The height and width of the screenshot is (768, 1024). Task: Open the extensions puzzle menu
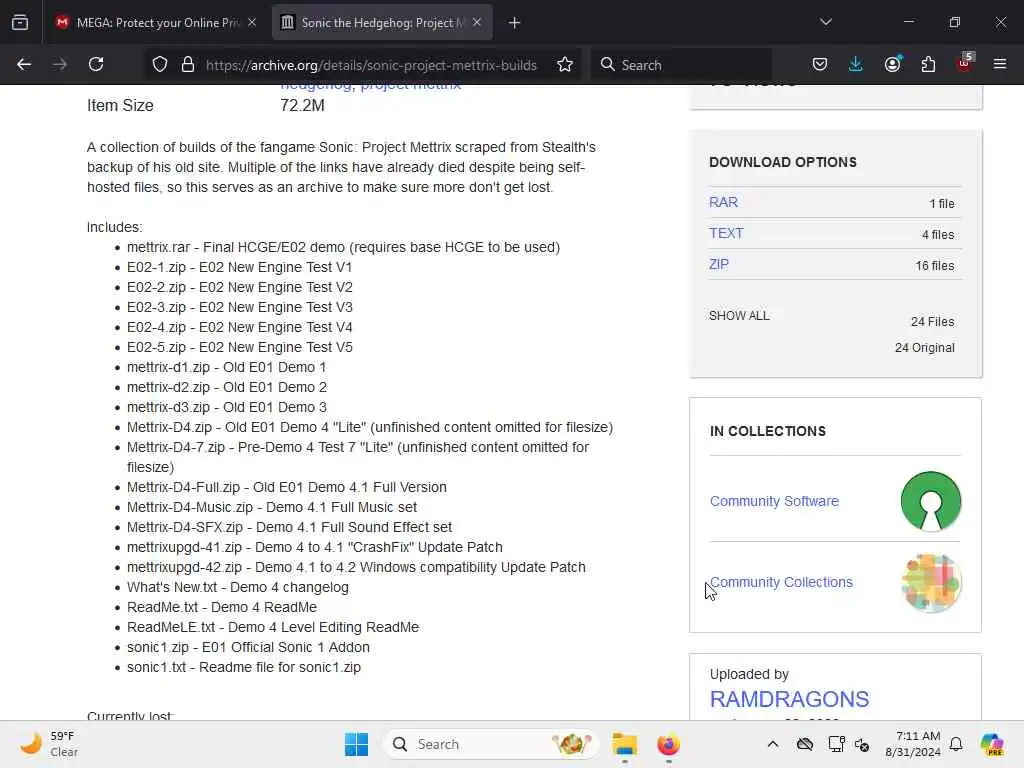coord(928,65)
